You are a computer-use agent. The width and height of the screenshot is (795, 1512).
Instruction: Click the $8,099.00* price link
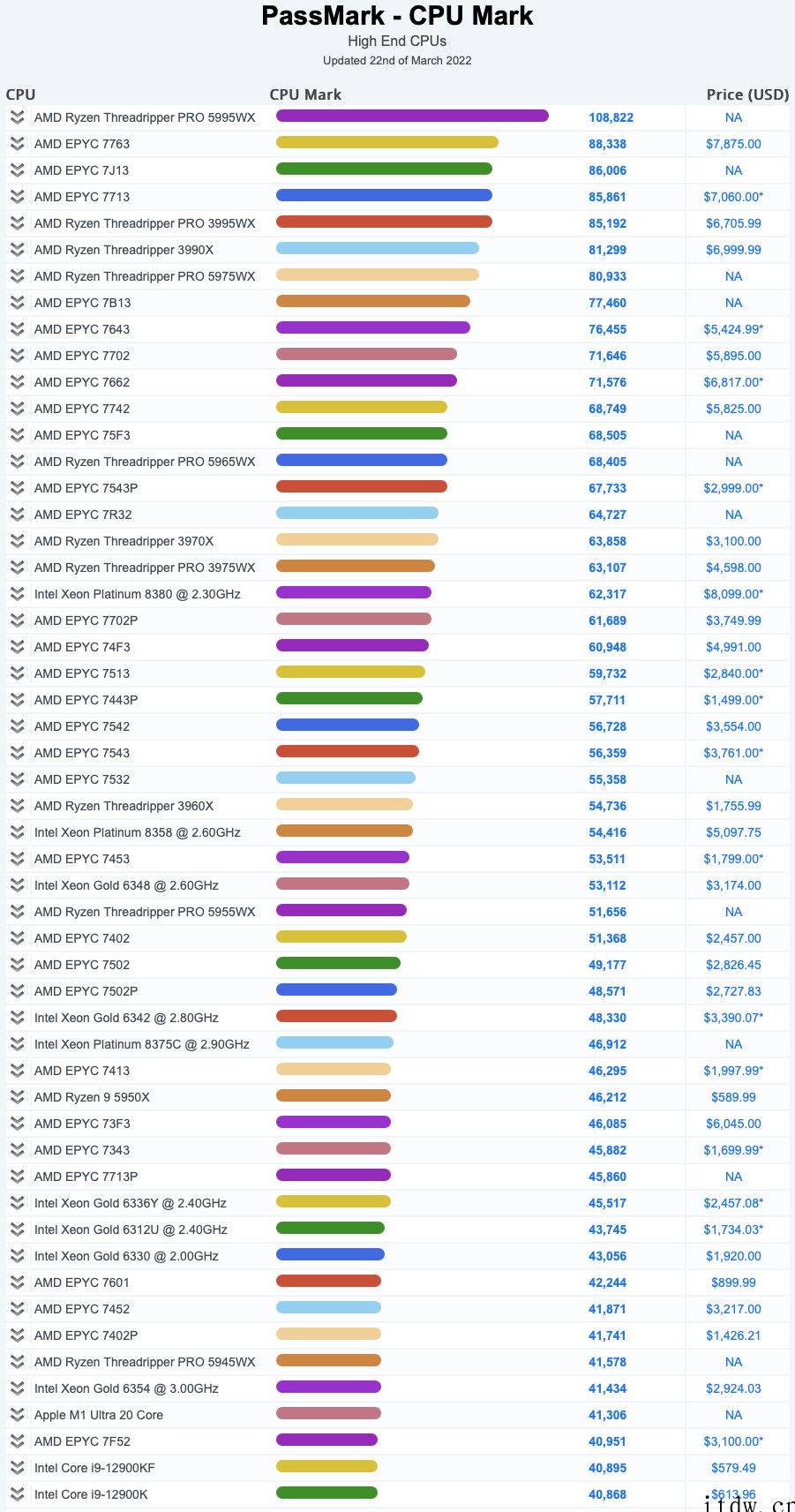point(733,594)
